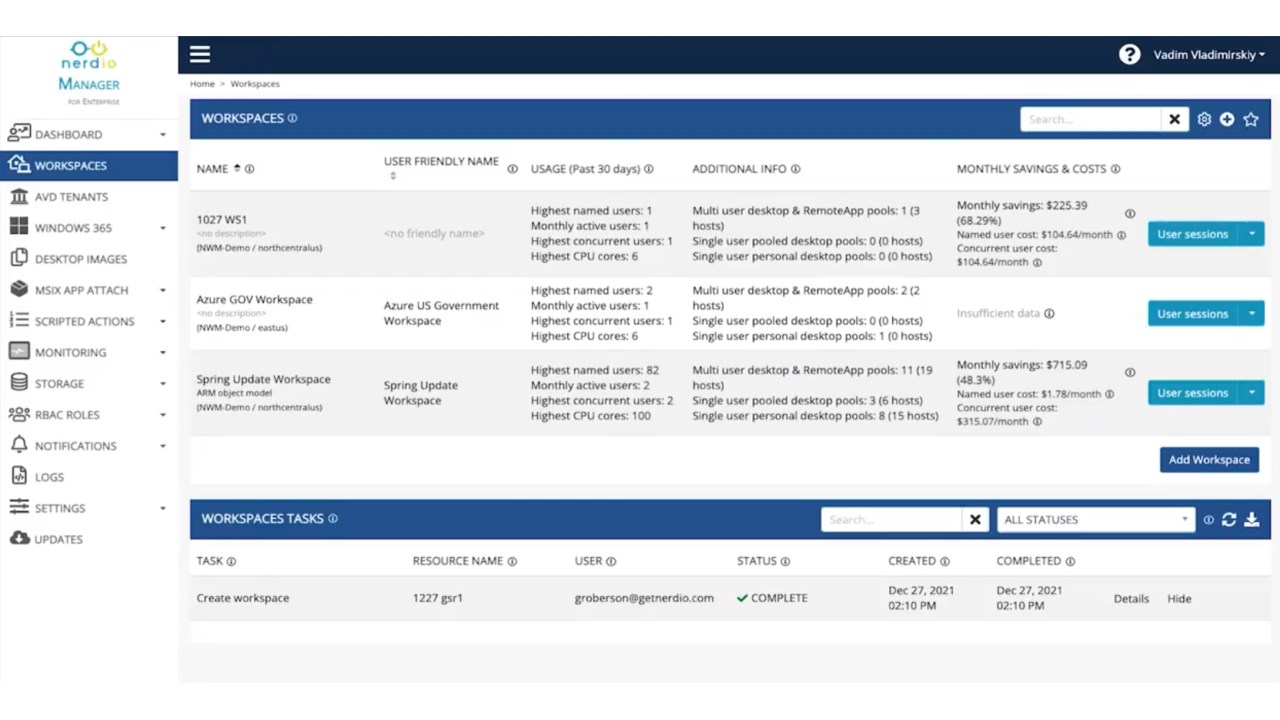Open User sessions for Spring Update Workspace
The image size is (1280, 720).
[x=1193, y=393]
